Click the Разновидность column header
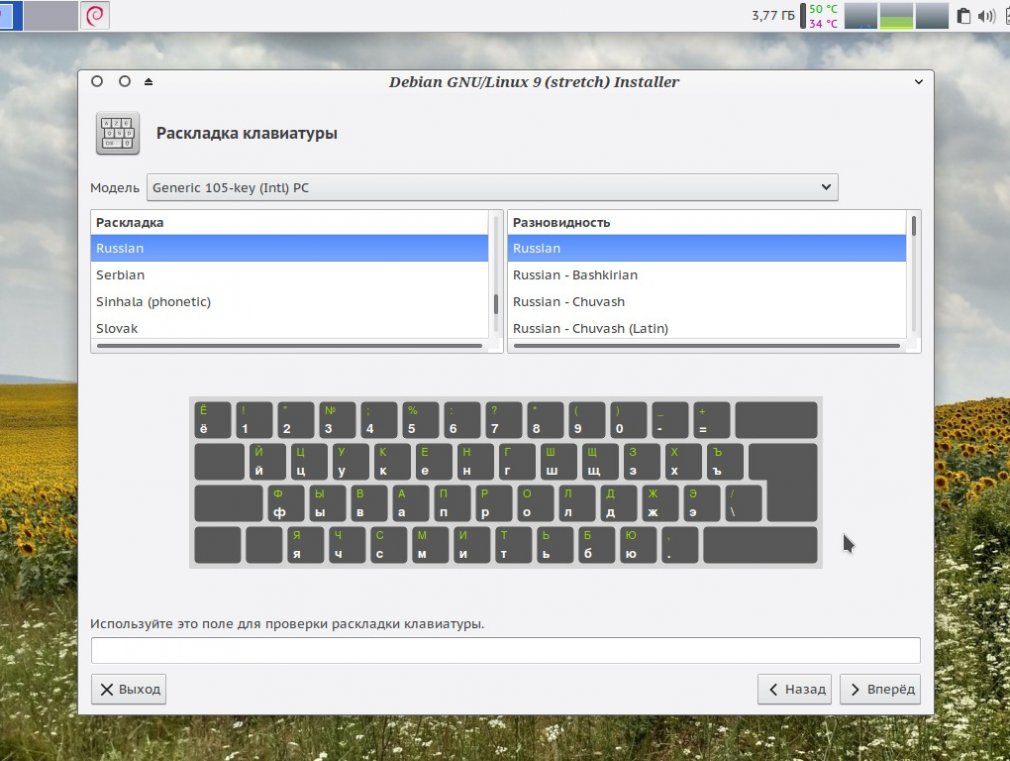This screenshot has width=1010, height=761. pos(707,223)
